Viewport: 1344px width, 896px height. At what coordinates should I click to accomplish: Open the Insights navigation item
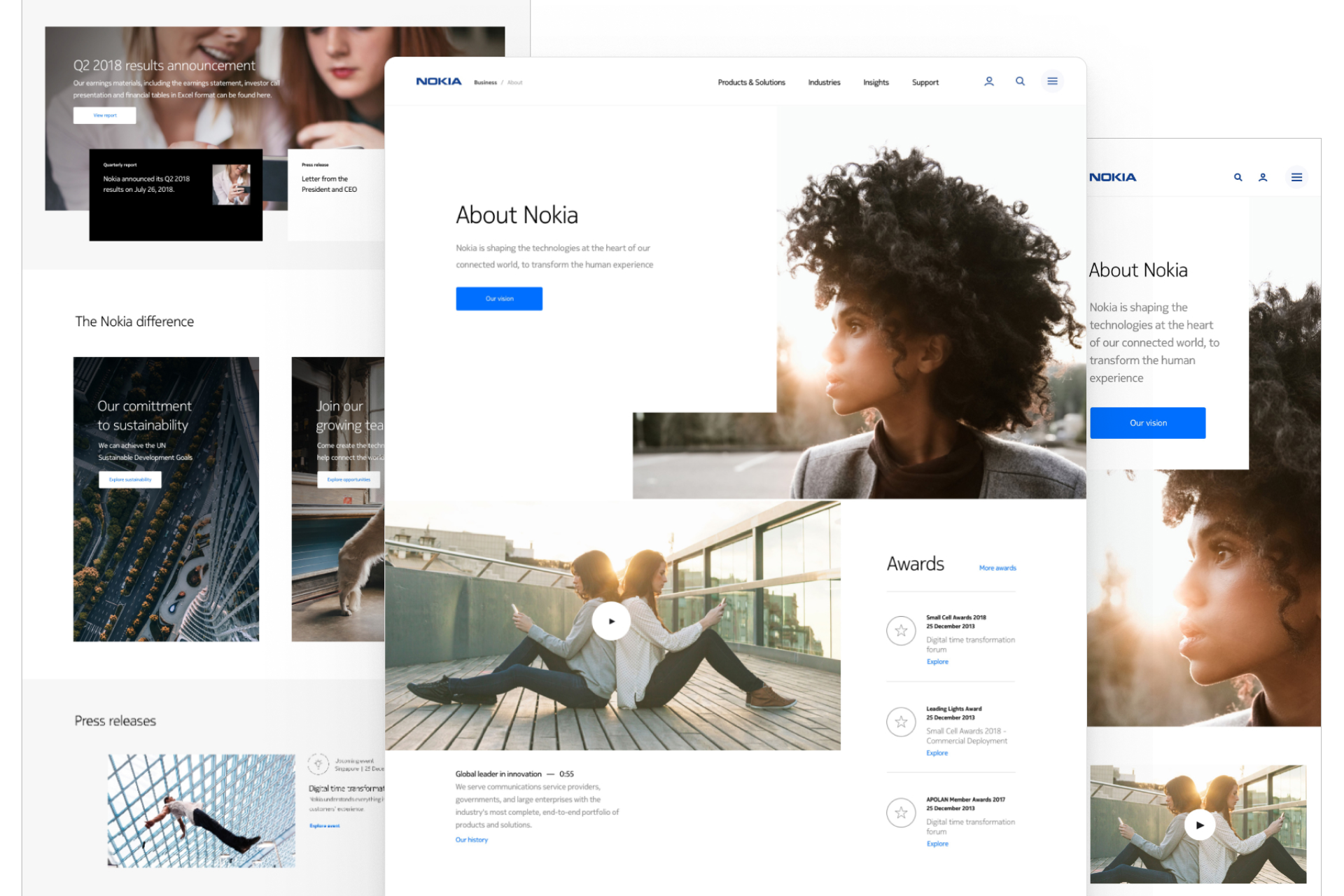tap(876, 82)
